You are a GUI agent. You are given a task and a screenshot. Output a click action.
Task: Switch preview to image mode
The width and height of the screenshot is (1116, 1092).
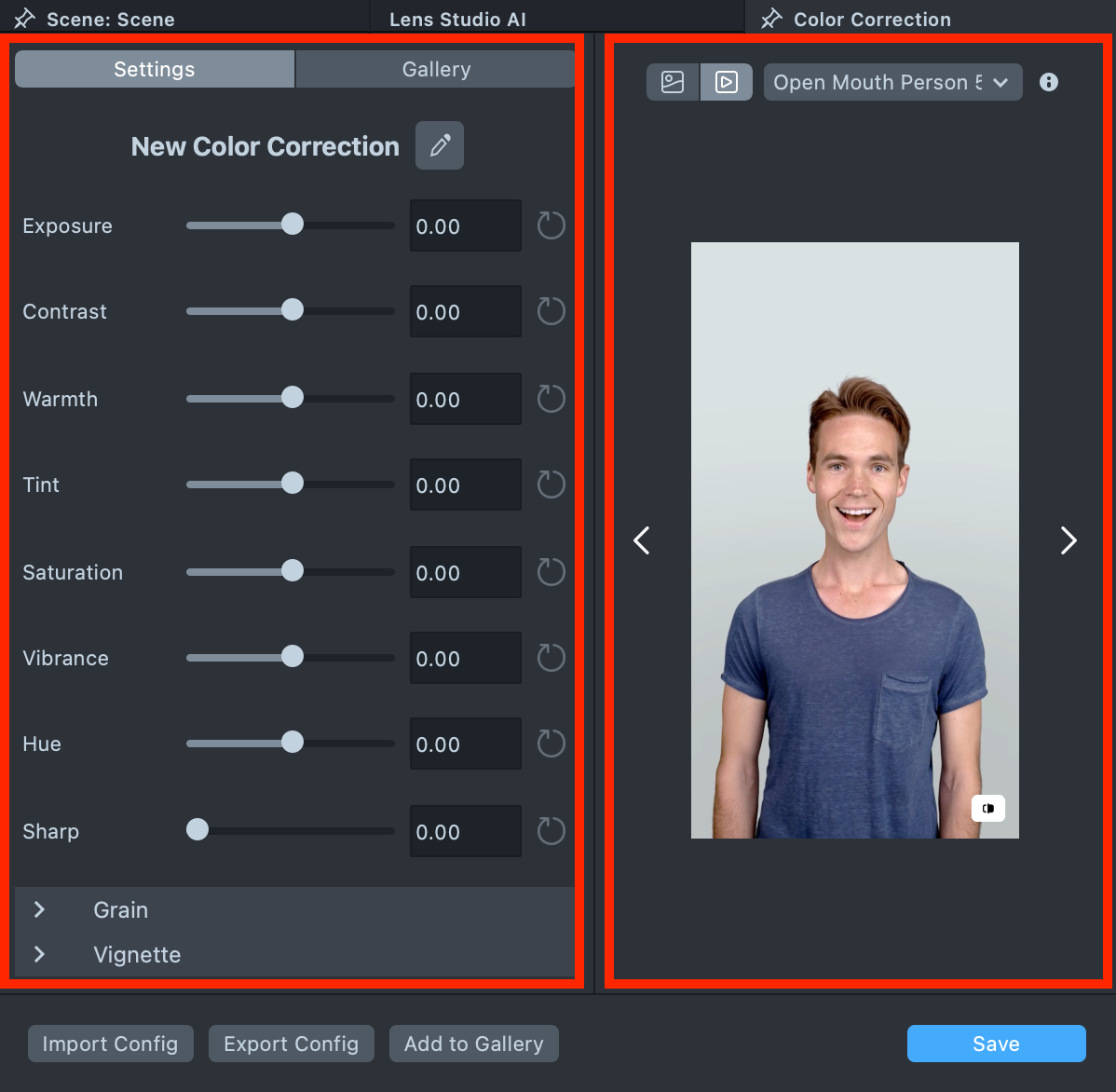pos(673,82)
